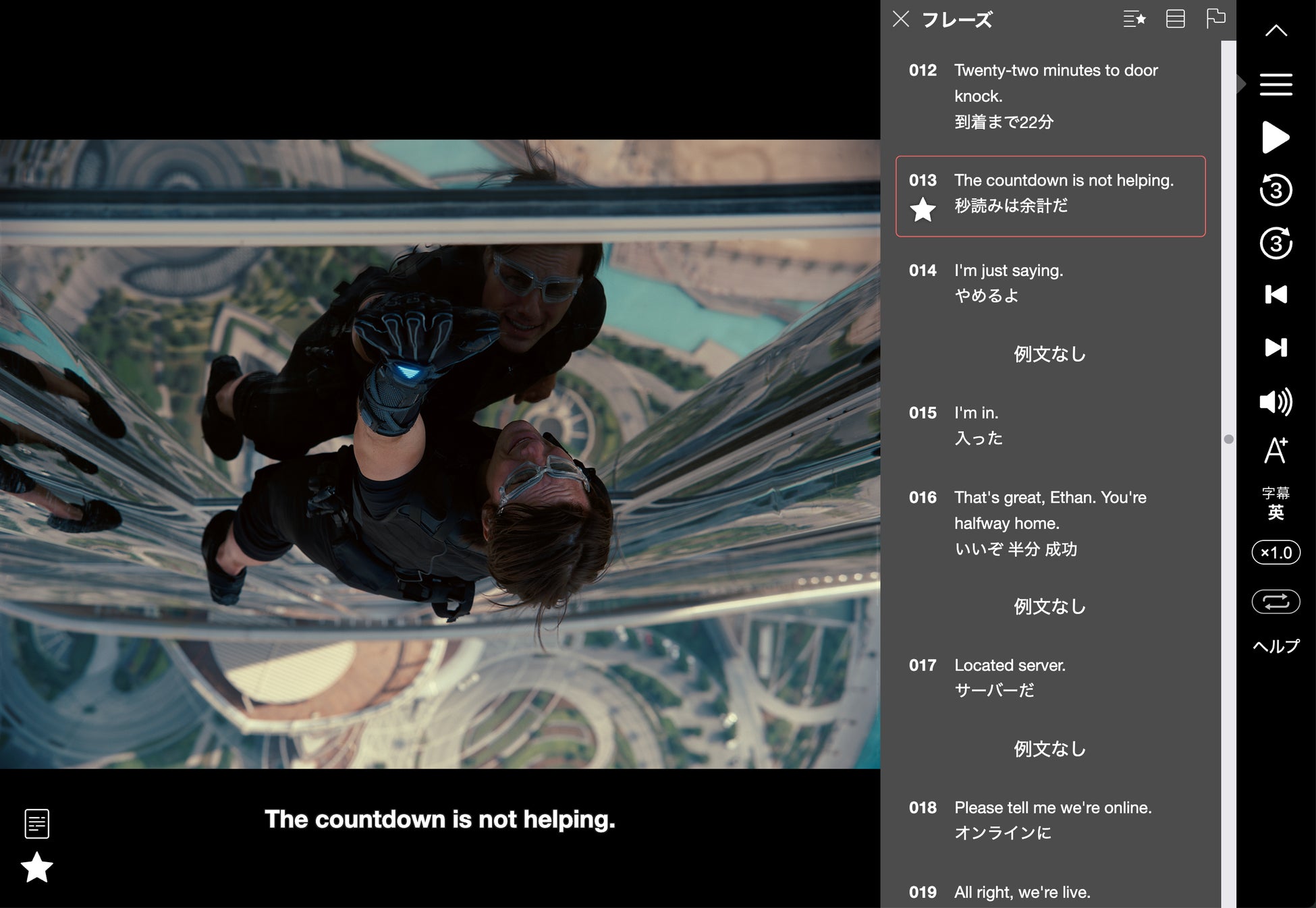
Task: Unstar phrase 013 in the list
Action: [923, 210]
